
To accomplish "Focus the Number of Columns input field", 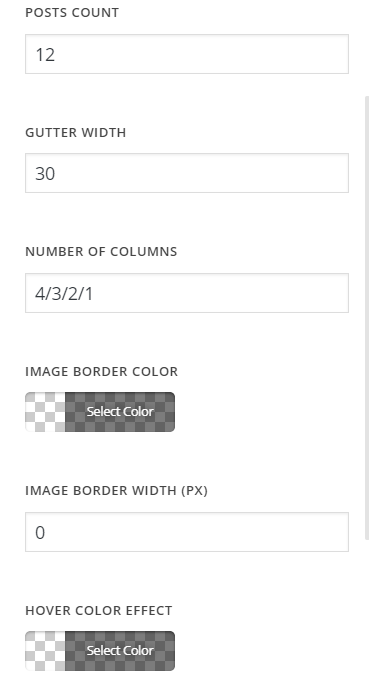I will 187,293.
